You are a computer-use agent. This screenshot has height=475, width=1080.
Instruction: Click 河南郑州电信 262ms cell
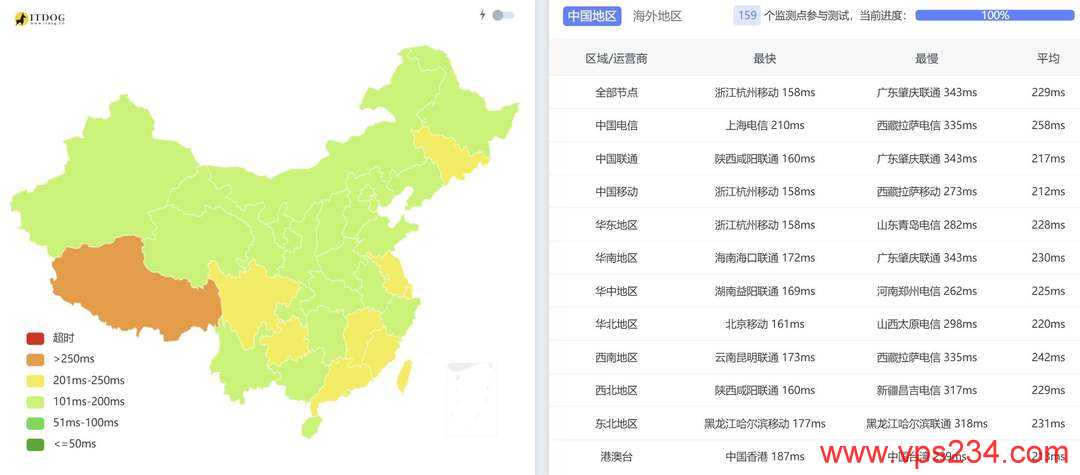tap(926, 291)
